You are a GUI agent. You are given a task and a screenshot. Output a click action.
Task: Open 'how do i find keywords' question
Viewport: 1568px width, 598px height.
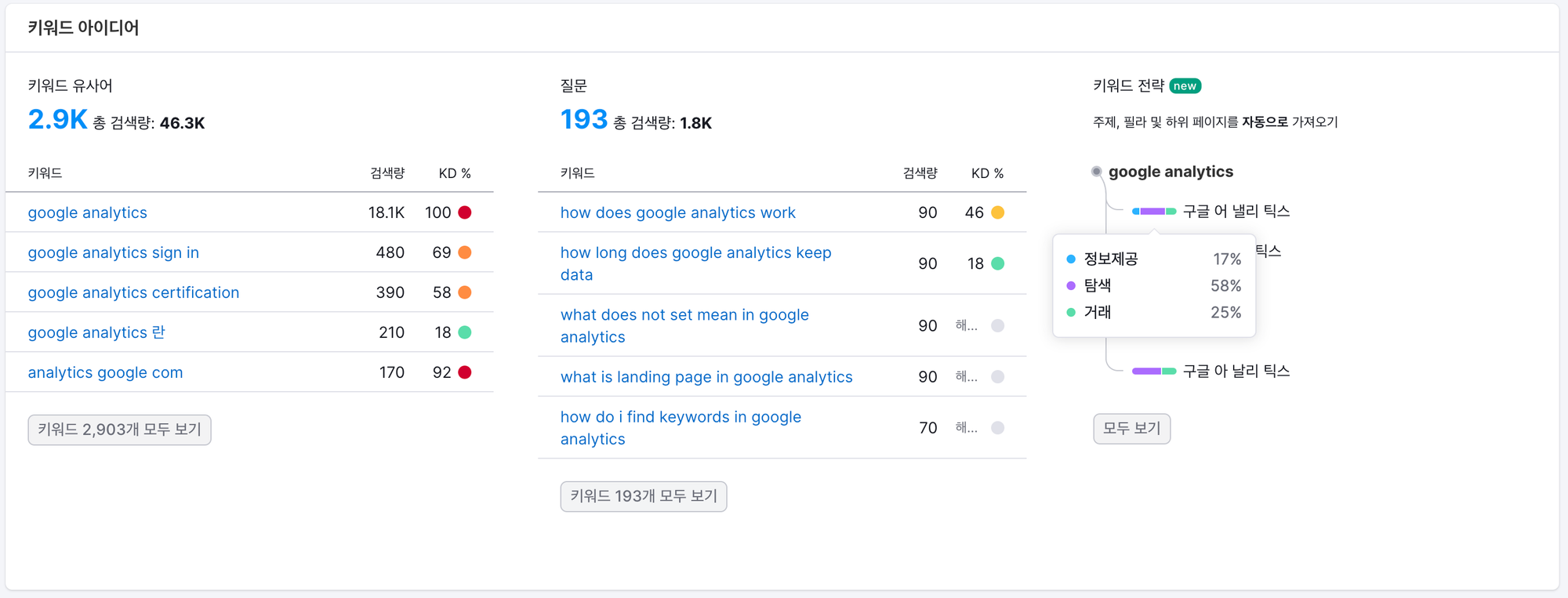tap(681, 428)
